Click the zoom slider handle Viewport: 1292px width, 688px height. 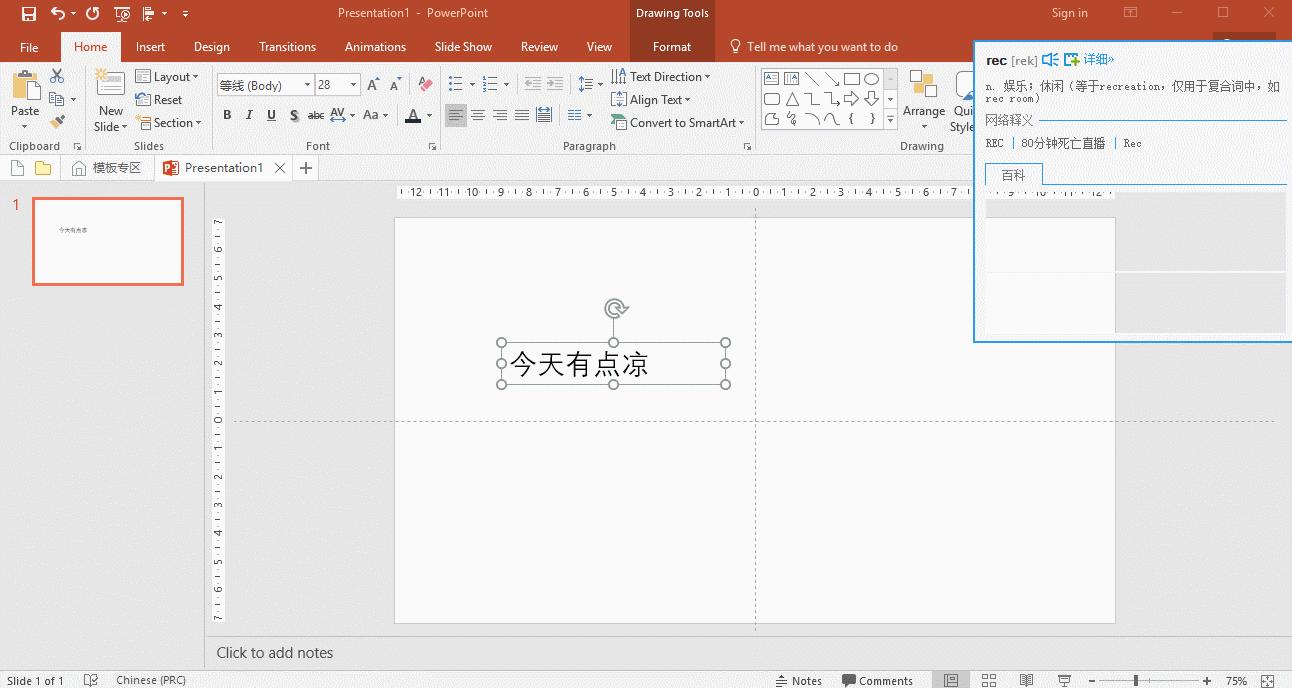pos(1135,681)
